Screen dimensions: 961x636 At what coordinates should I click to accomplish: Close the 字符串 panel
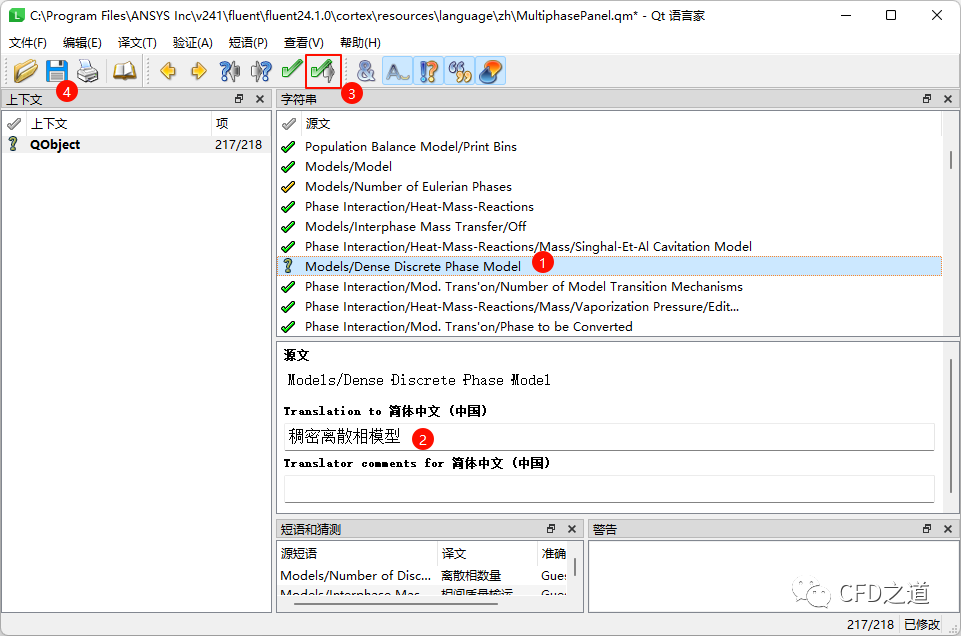(948, 99)
